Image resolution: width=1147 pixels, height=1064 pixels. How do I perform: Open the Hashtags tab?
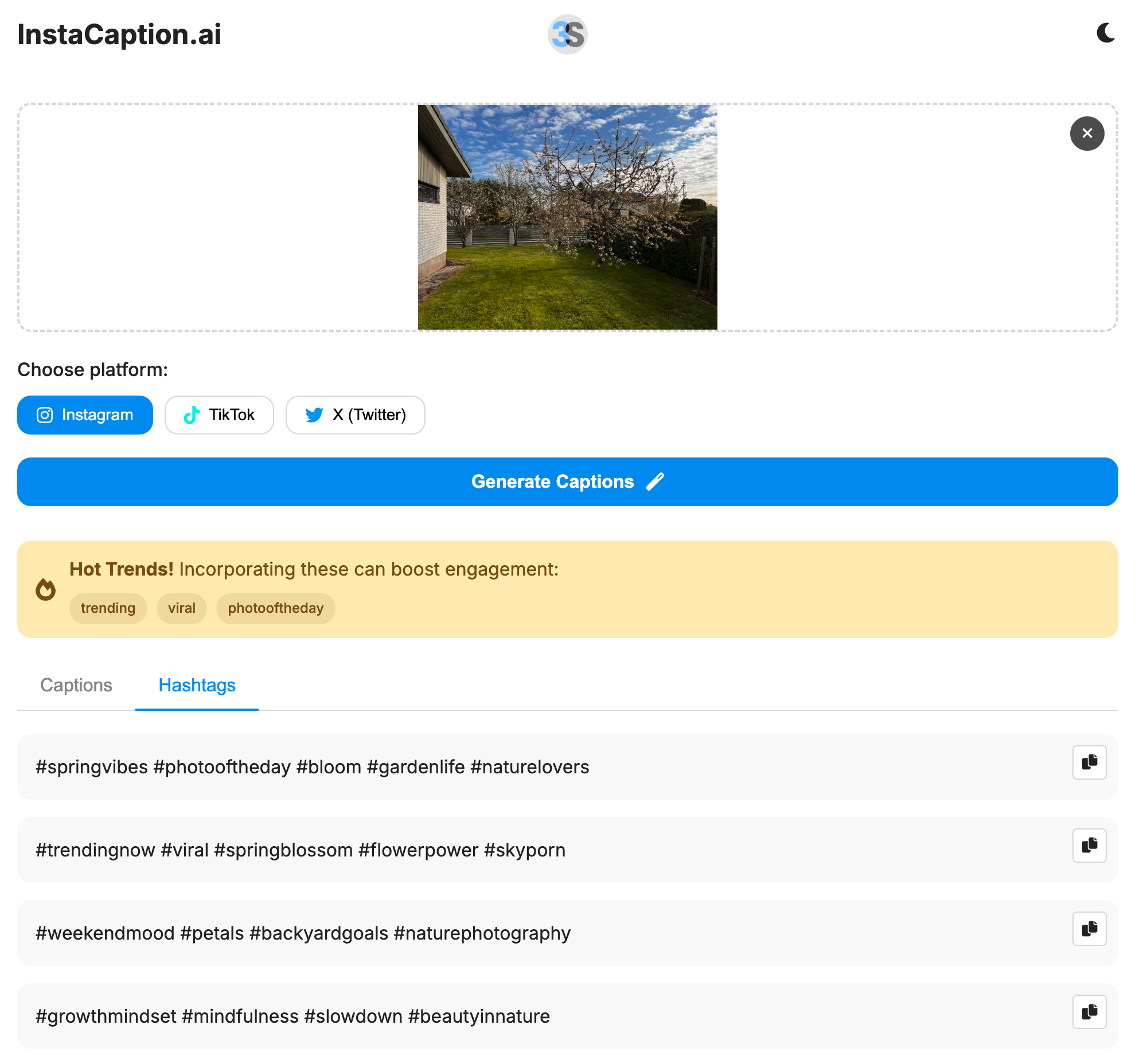(197, 685)
